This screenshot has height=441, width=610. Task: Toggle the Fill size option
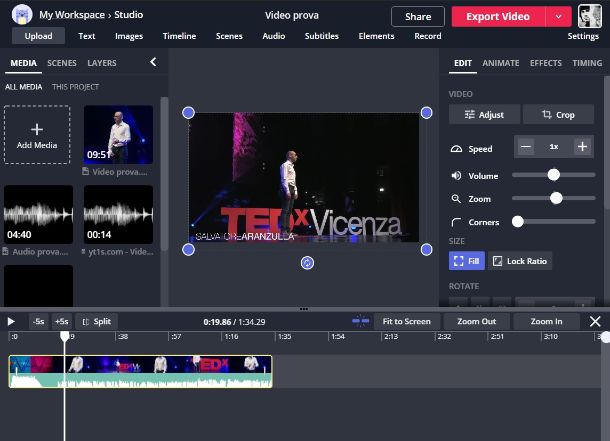click(467, 261)
